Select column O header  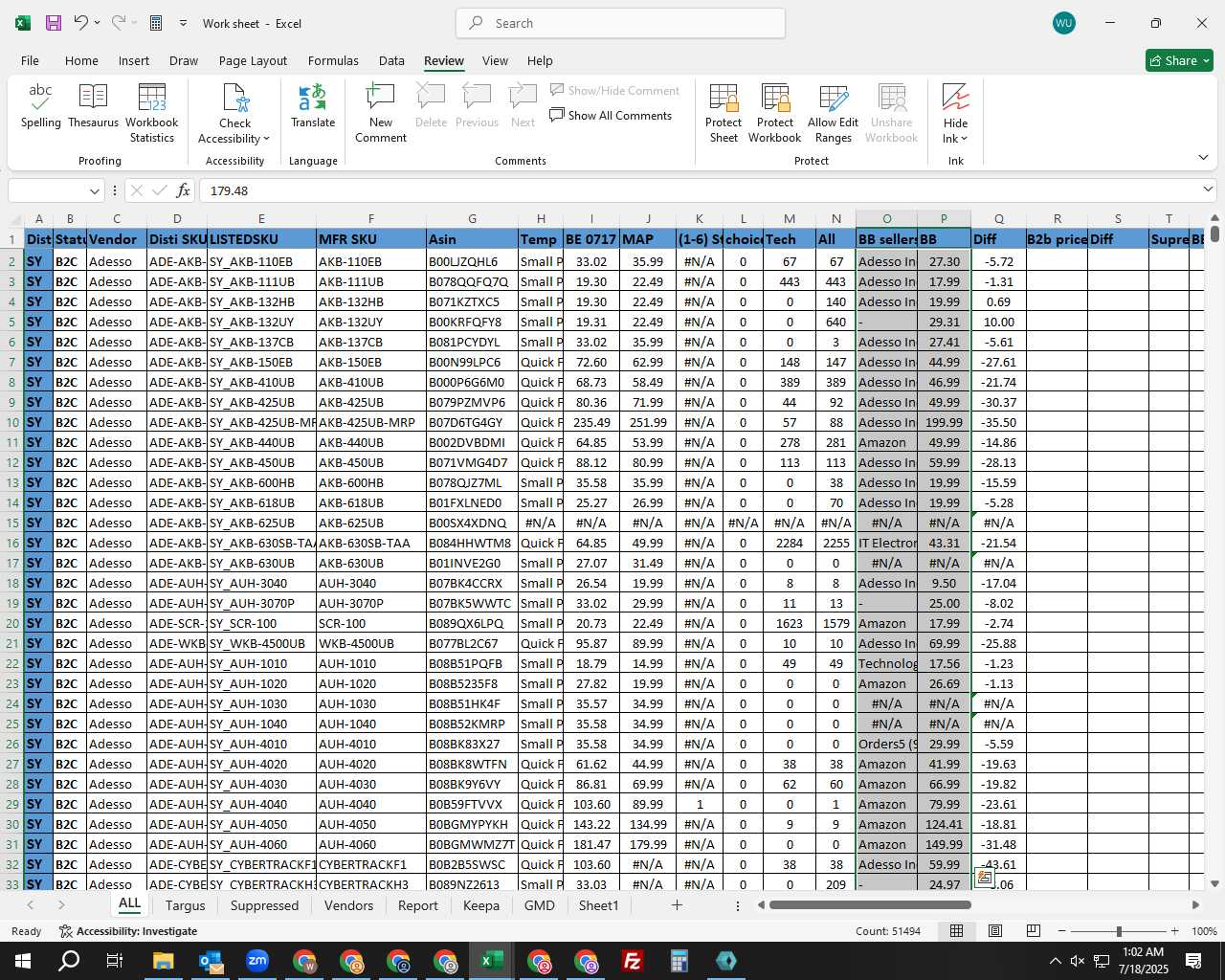point(886,219)
